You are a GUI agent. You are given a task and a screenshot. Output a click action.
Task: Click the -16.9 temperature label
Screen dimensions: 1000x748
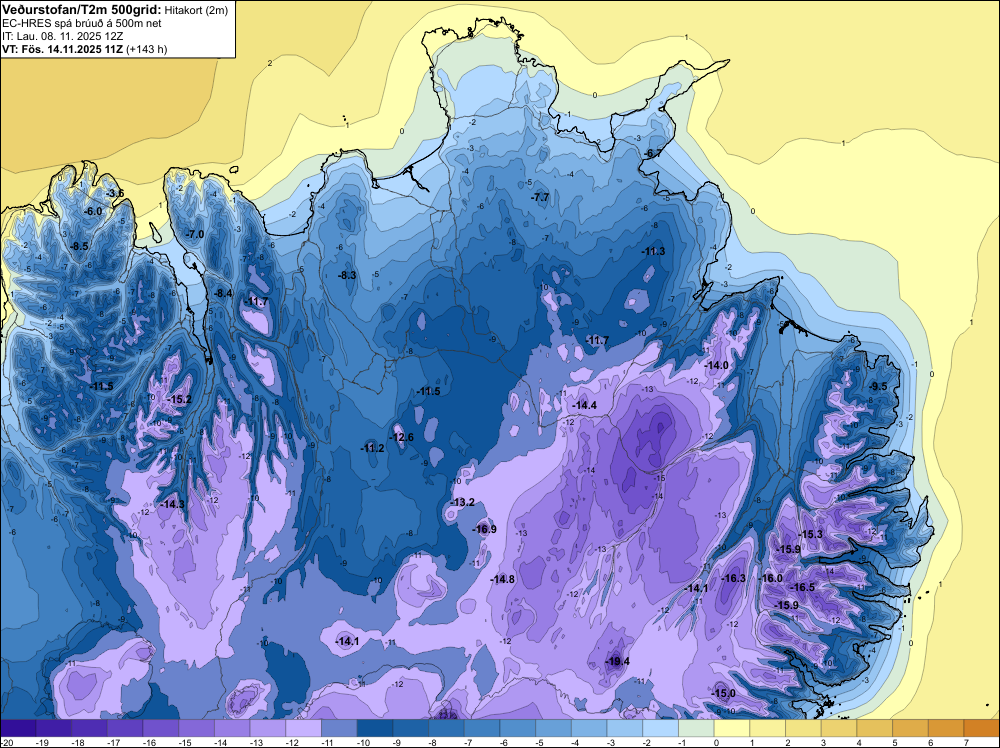(484, 529)
